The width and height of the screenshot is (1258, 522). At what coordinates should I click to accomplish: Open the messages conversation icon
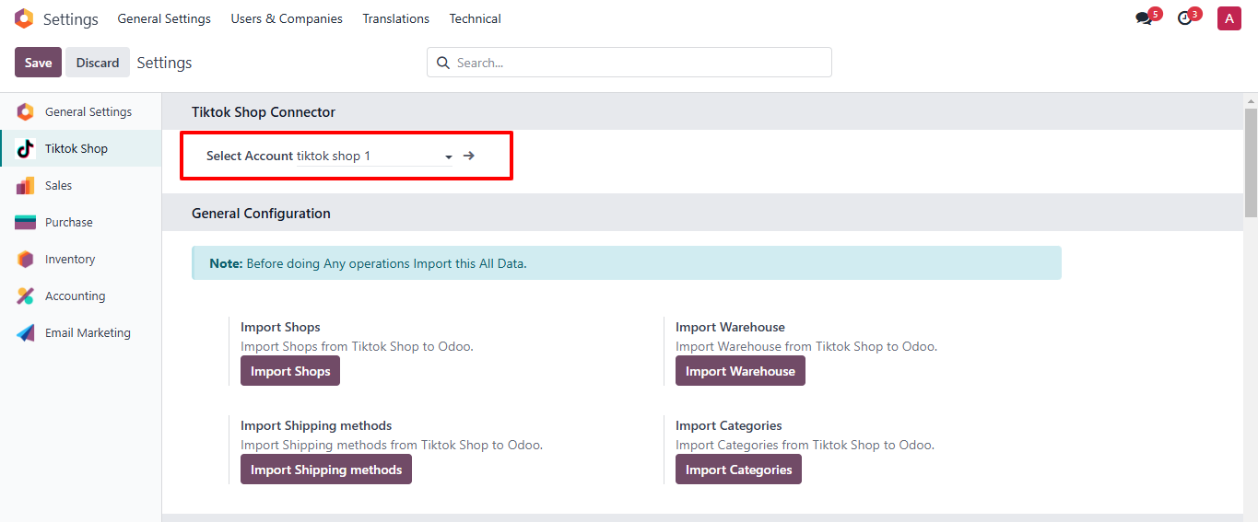pyautogui.click(x=1144, y=19)
